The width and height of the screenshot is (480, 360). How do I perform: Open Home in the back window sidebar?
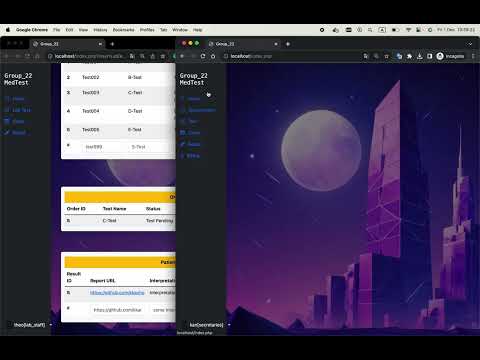click(15, 99)
